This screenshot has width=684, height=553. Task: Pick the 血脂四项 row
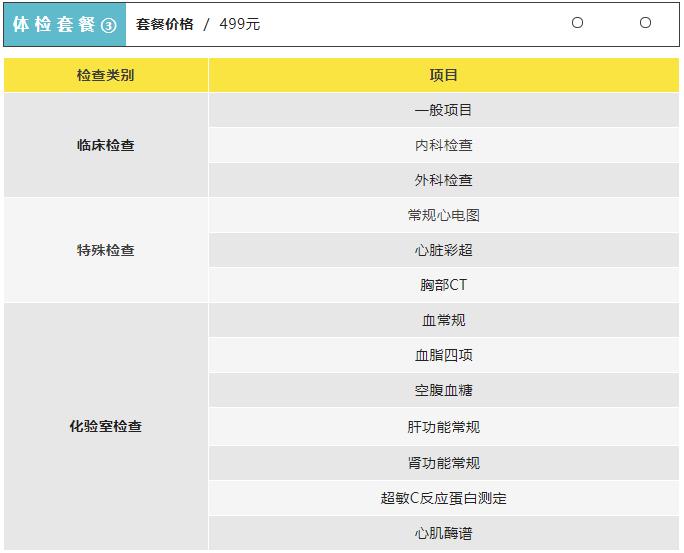(443, 355)
